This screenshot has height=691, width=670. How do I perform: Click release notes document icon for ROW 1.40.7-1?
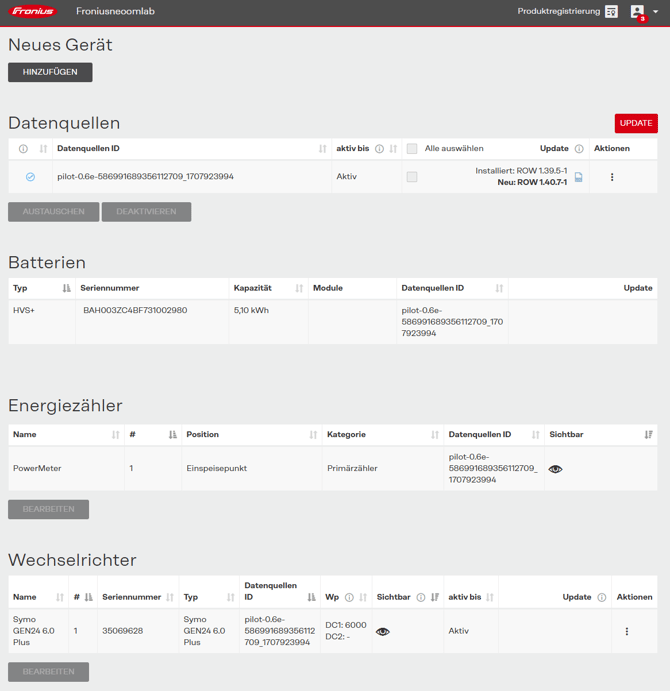pyautogui.click(x=578, y=177)
